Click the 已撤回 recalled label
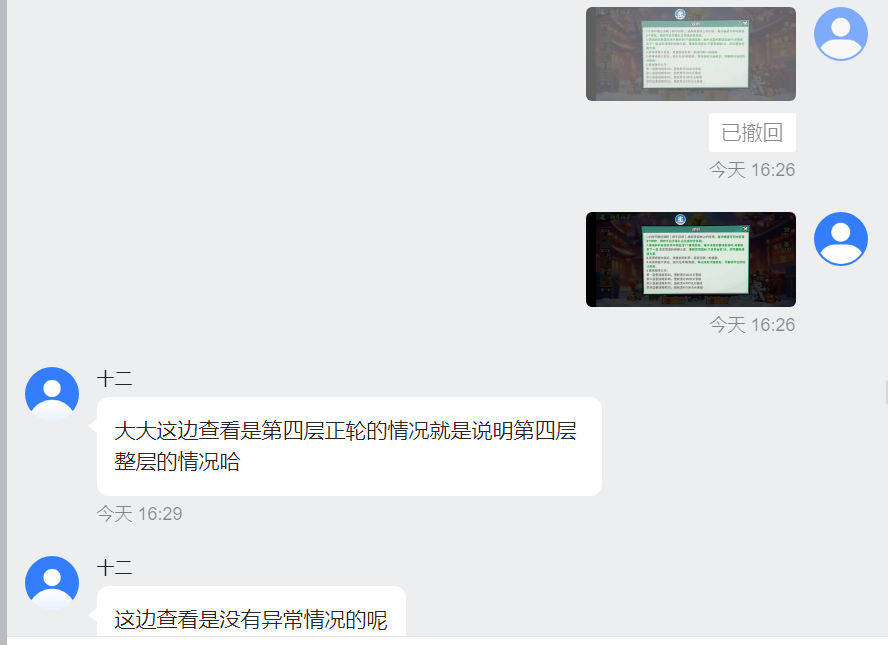The width and height of the screenshot is (888, 645). (x=752, y=133)
